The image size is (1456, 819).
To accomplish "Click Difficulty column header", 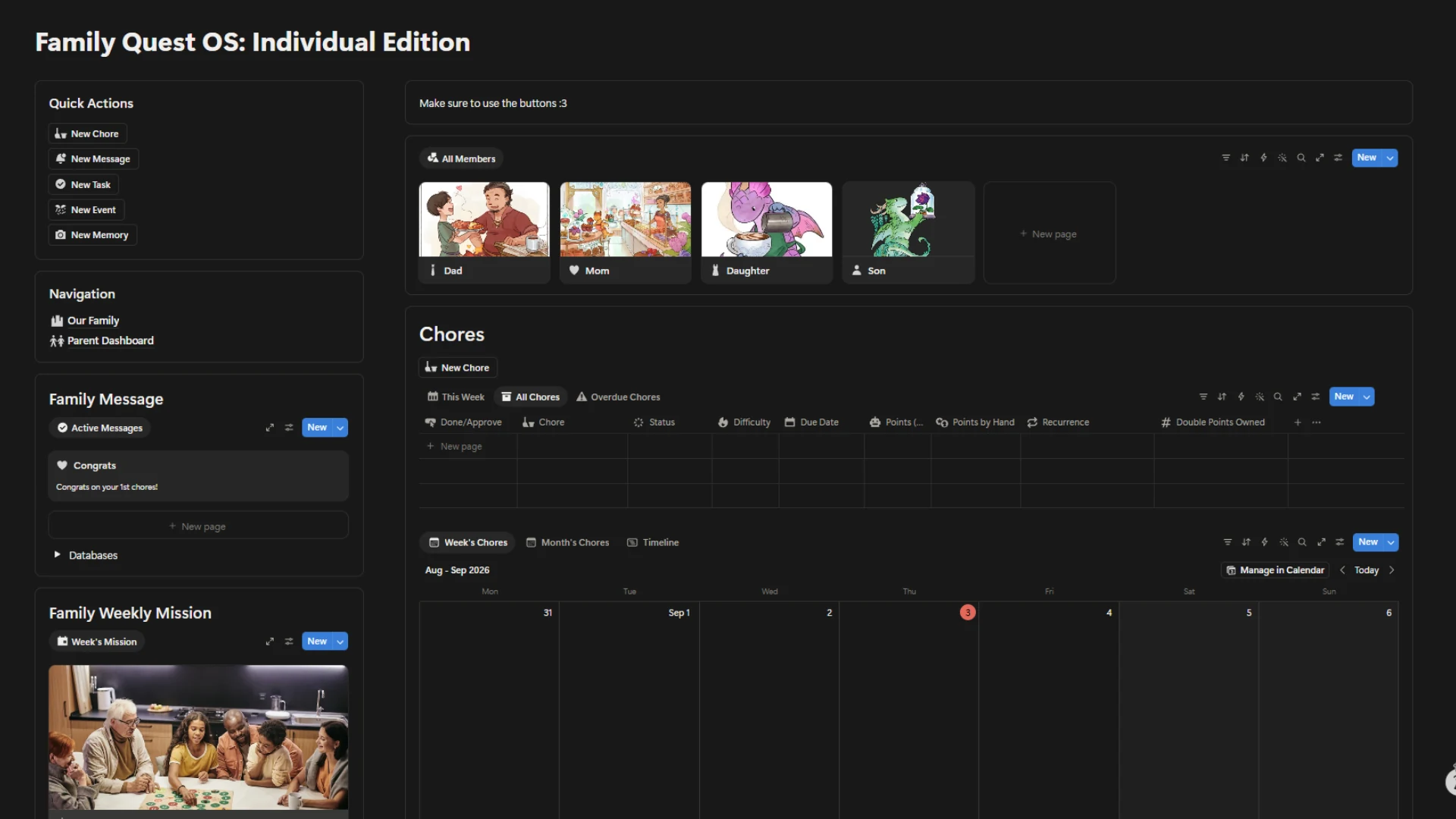I will (745, 422).
